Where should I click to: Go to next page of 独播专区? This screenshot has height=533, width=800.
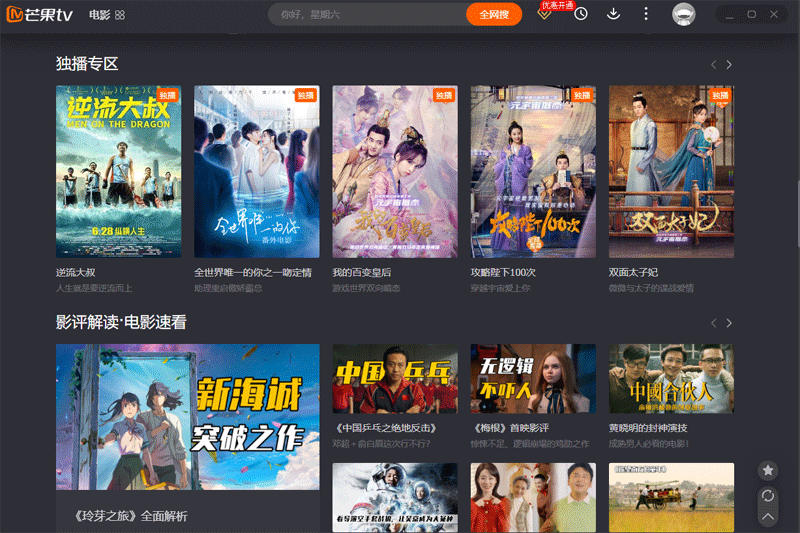pyautogui.click(x=729, y=64)
